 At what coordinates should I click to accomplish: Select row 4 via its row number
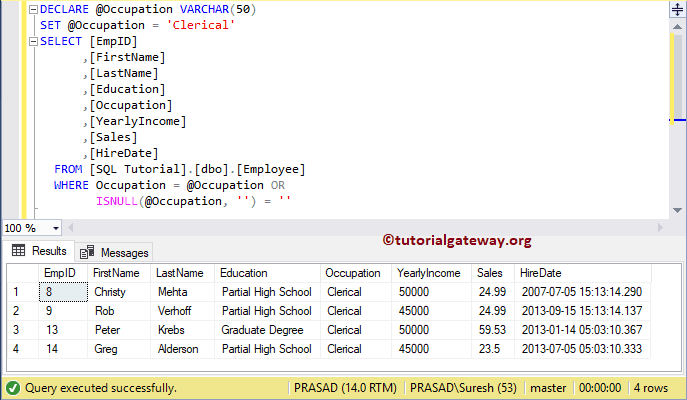click(23, 349)
